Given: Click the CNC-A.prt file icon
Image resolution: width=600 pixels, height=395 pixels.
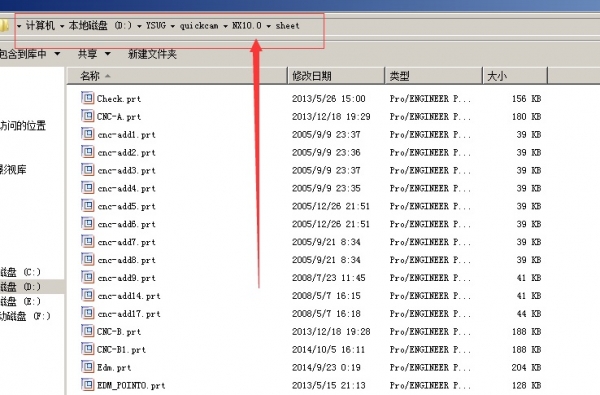Looking at the screenshot, I should point(88,116).
